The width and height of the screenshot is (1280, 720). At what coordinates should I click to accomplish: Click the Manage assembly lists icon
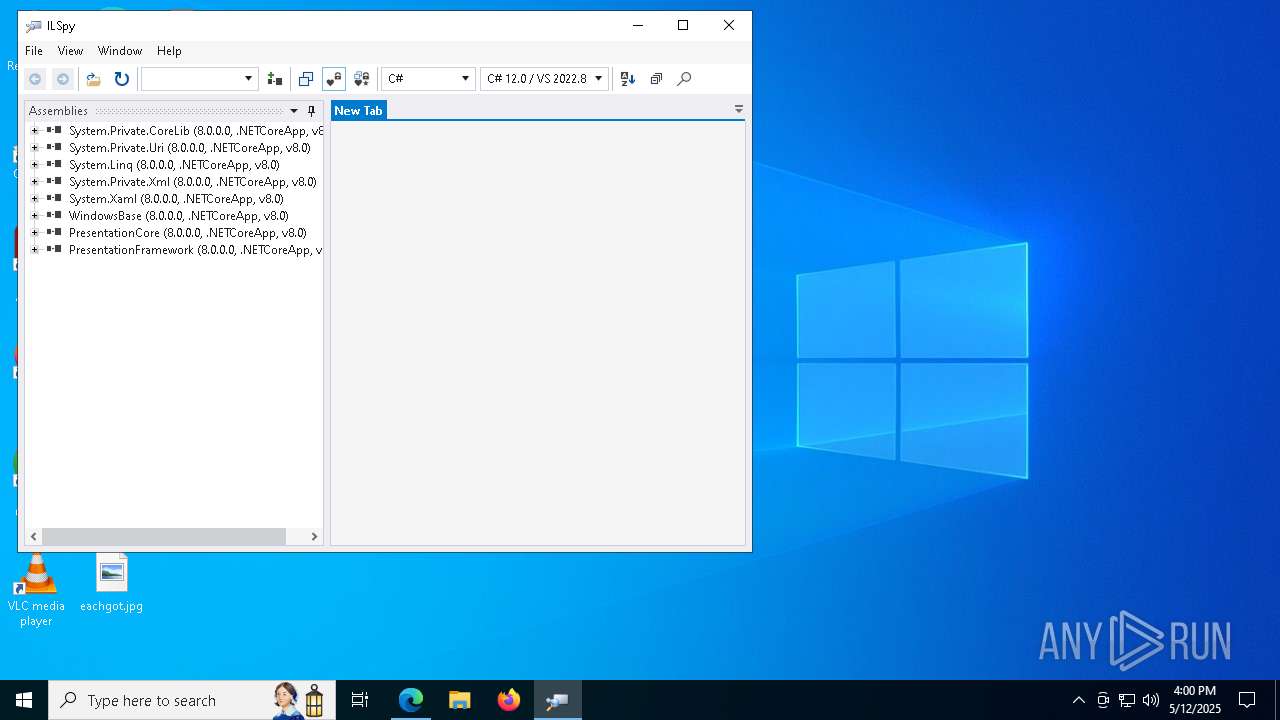(x=275, y=79)
